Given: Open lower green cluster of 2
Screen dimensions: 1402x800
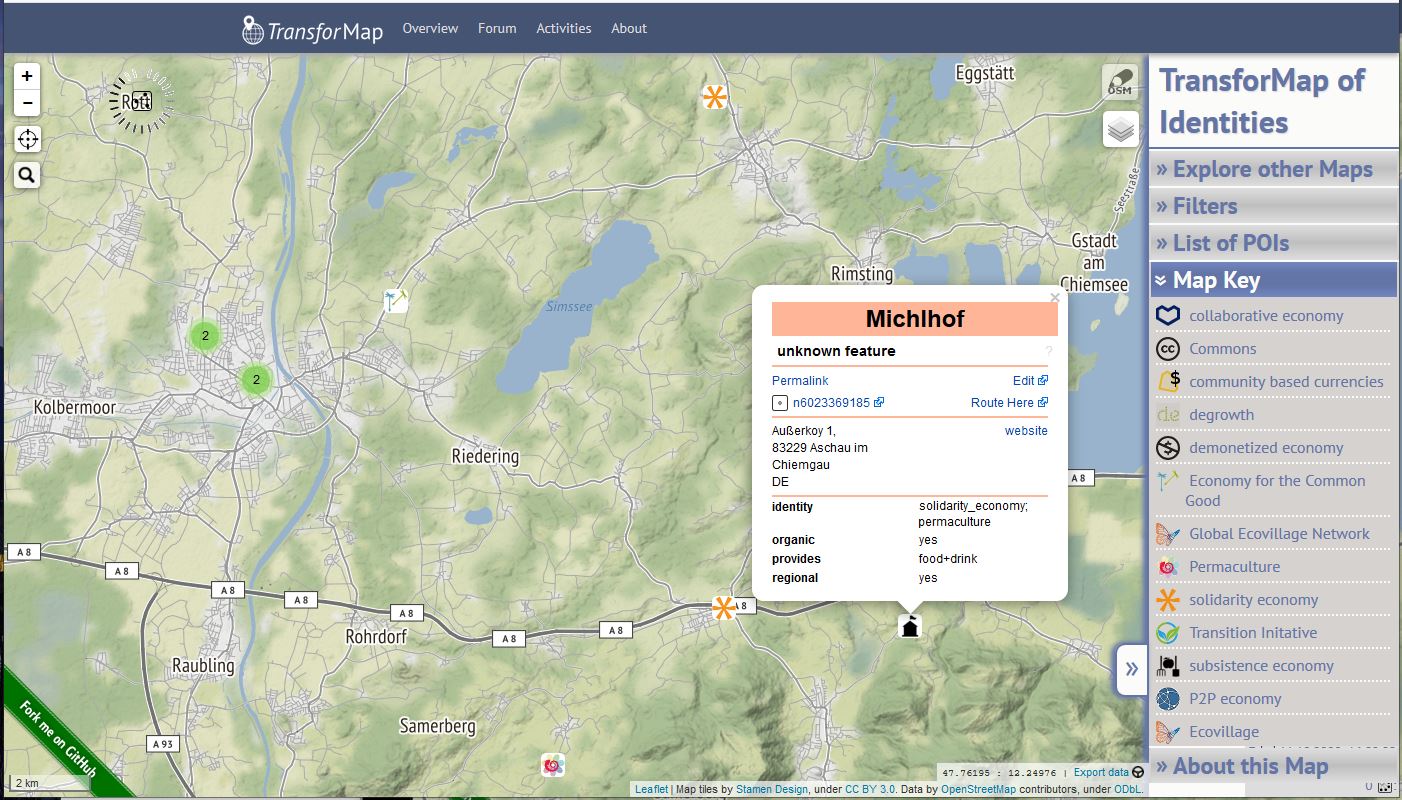Looking at the screenshot, I should click(x=256, y=380).
